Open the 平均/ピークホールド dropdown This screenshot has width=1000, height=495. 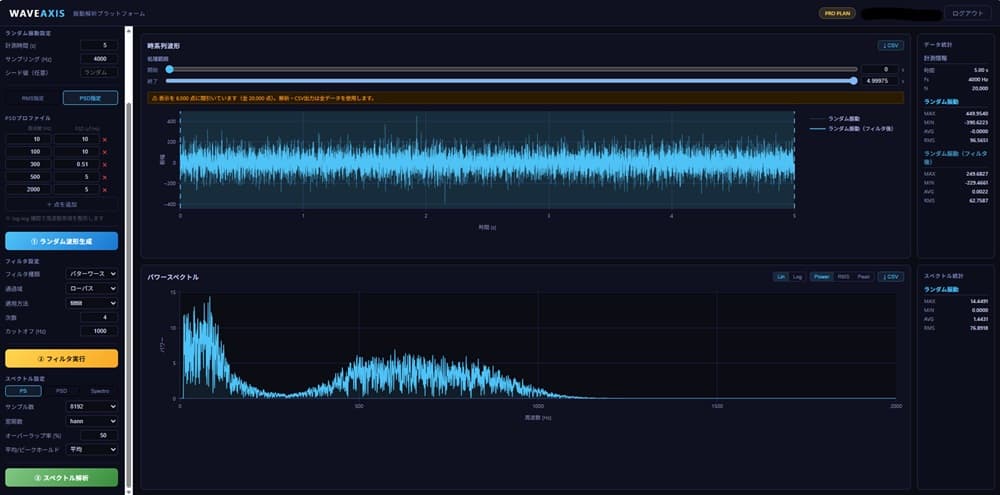pyautogui.click(x=92, y=450)
